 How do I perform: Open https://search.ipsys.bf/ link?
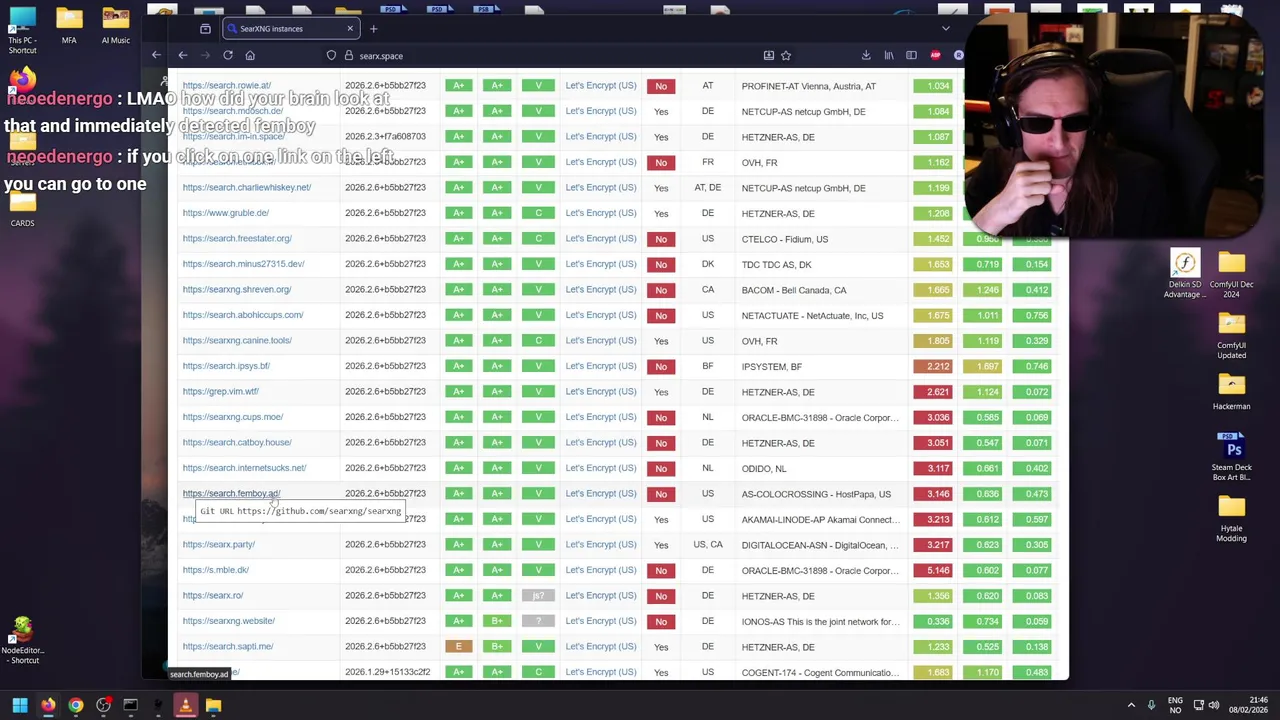tap(226, 366)
